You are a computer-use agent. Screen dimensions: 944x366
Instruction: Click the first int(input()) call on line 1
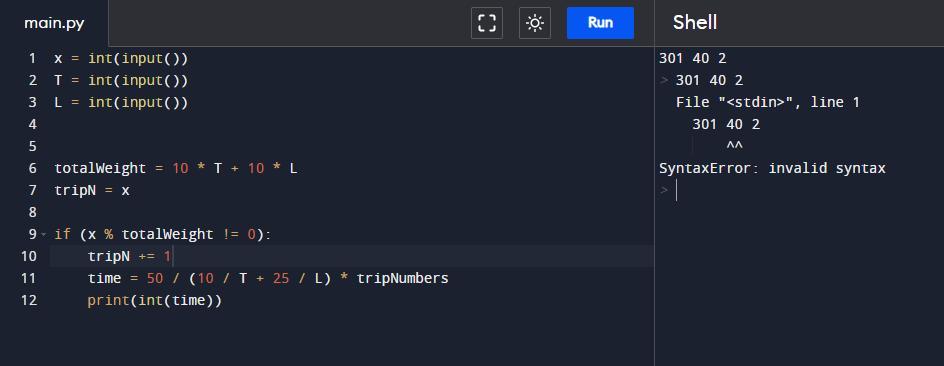click(x=138, y=58)
